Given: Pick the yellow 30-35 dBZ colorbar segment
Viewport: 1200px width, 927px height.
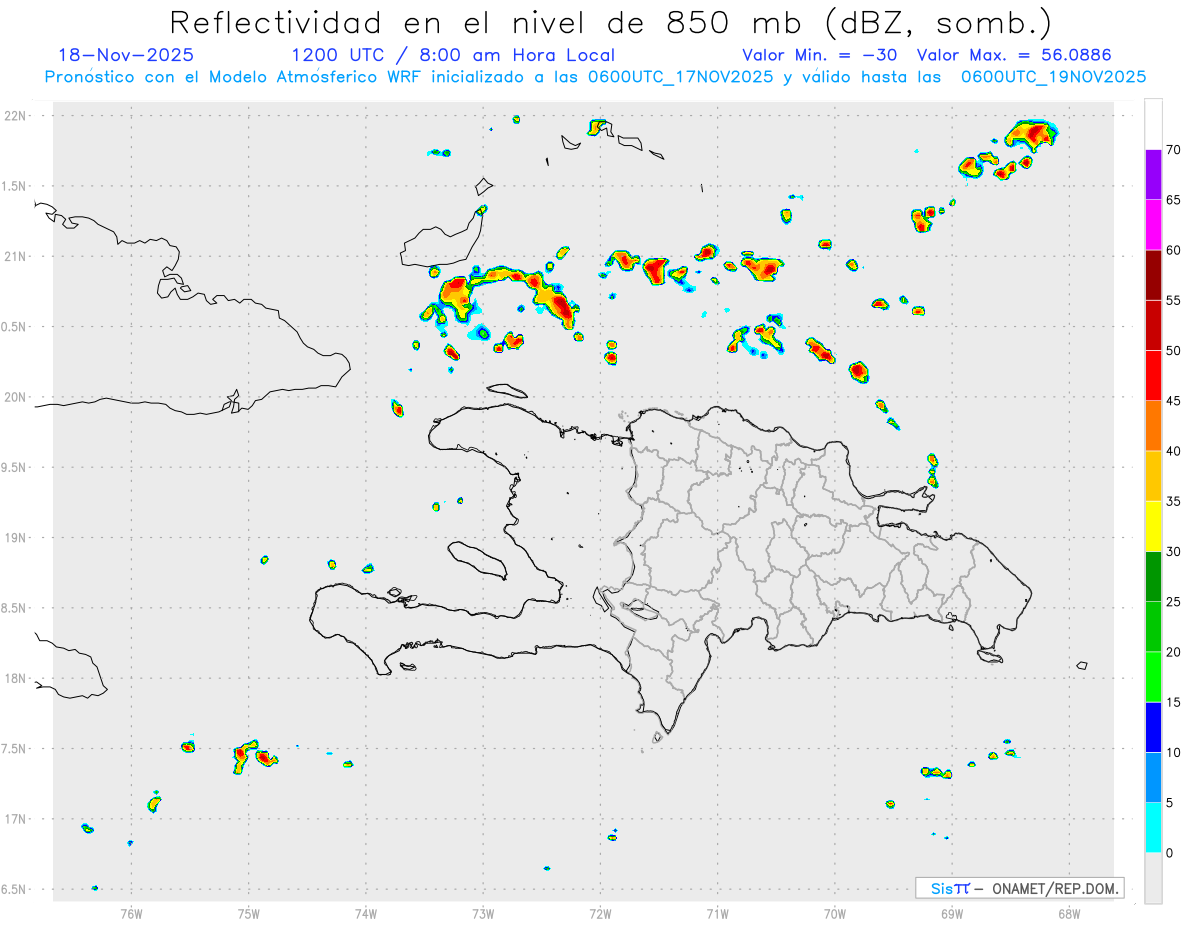Looking at the screenshot, I should pos(1153,526).
